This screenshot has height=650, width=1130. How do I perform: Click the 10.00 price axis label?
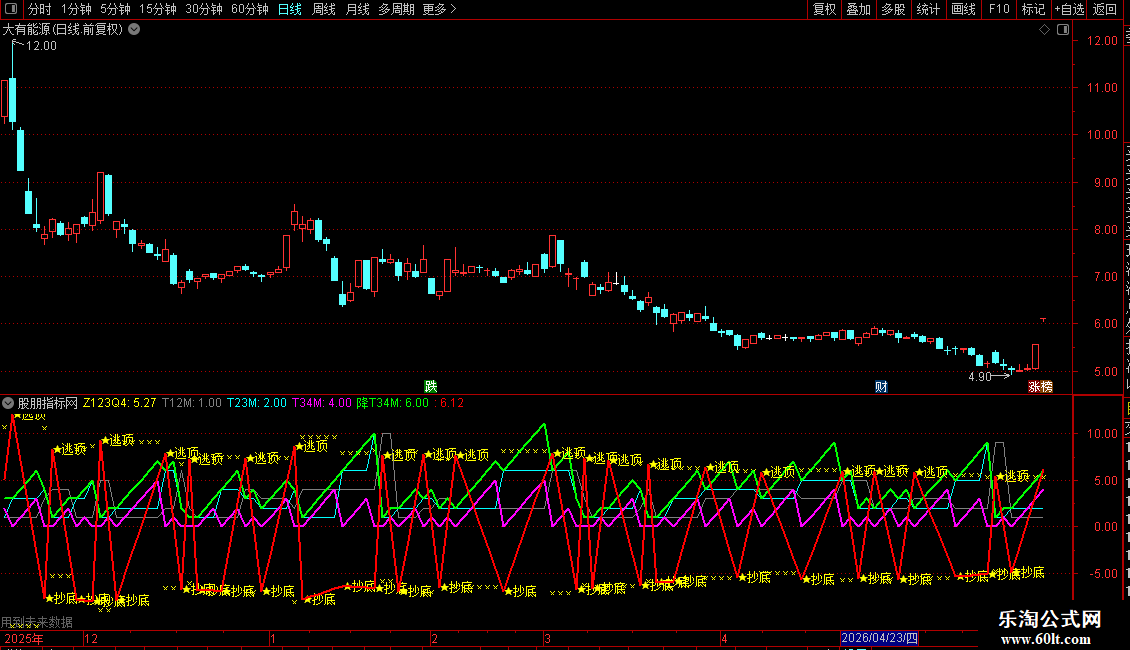point(1102,135)
